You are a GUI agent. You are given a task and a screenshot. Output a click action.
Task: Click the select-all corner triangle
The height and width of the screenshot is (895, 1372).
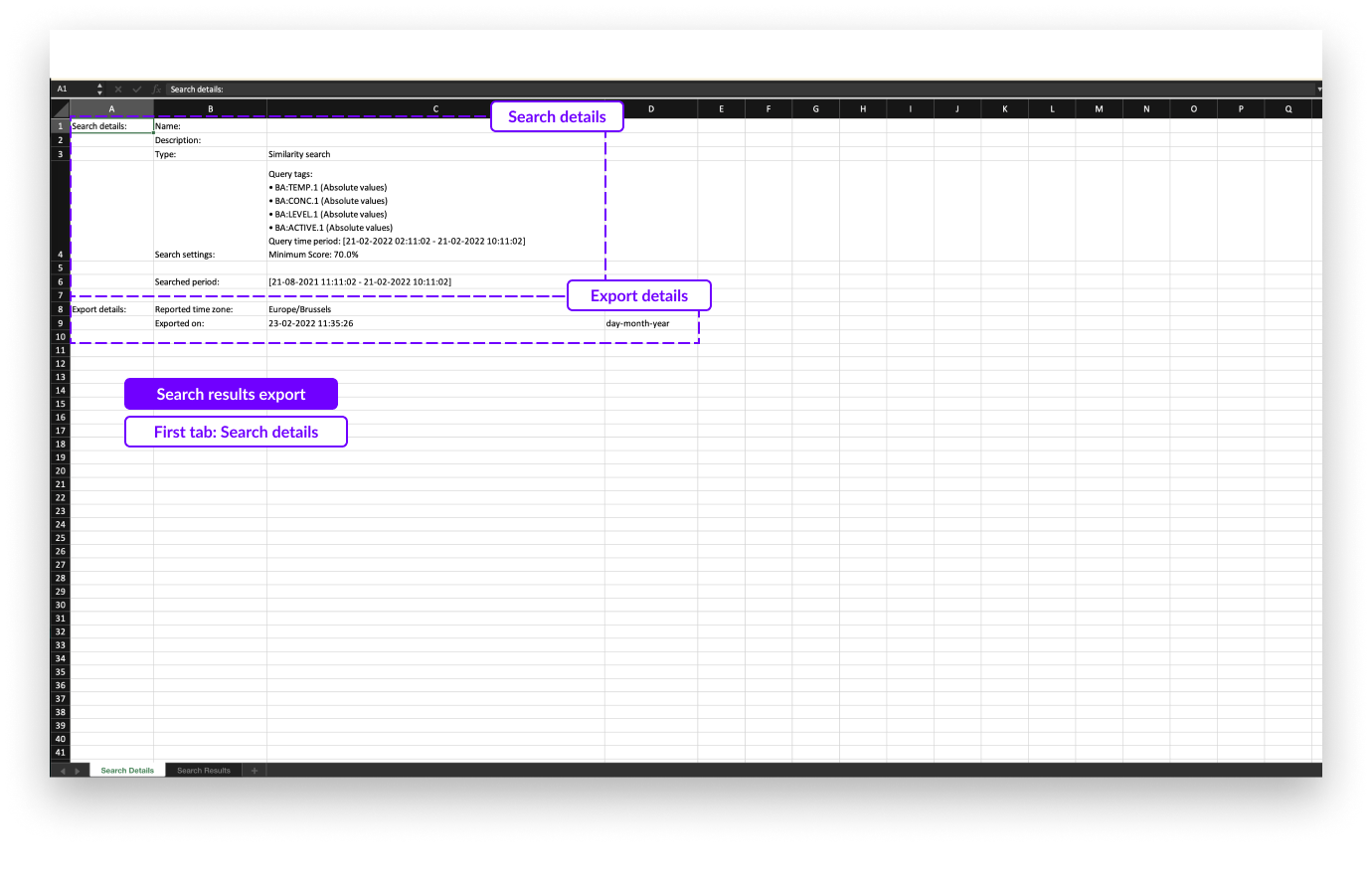pyautogui.click(x=61, y=108)
